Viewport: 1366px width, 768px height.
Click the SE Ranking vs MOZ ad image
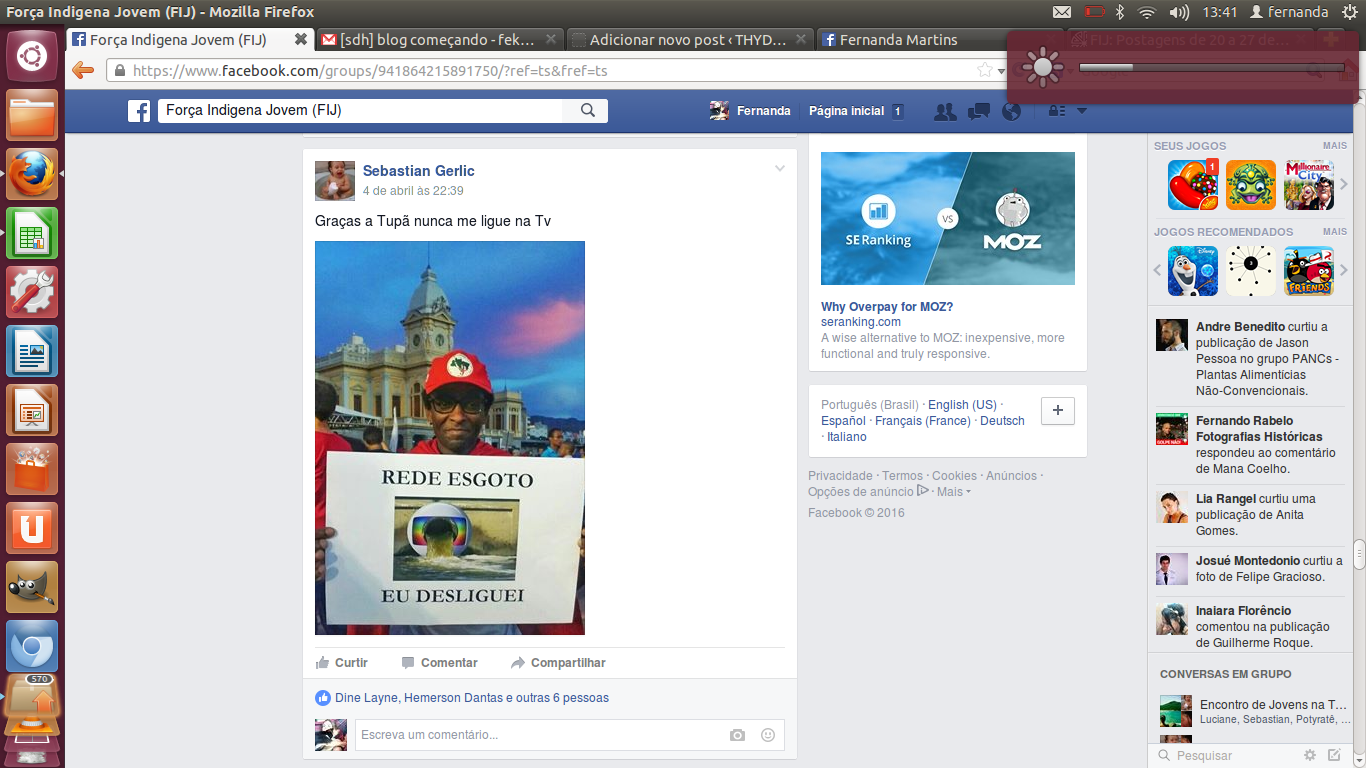[x=948, y=218]
